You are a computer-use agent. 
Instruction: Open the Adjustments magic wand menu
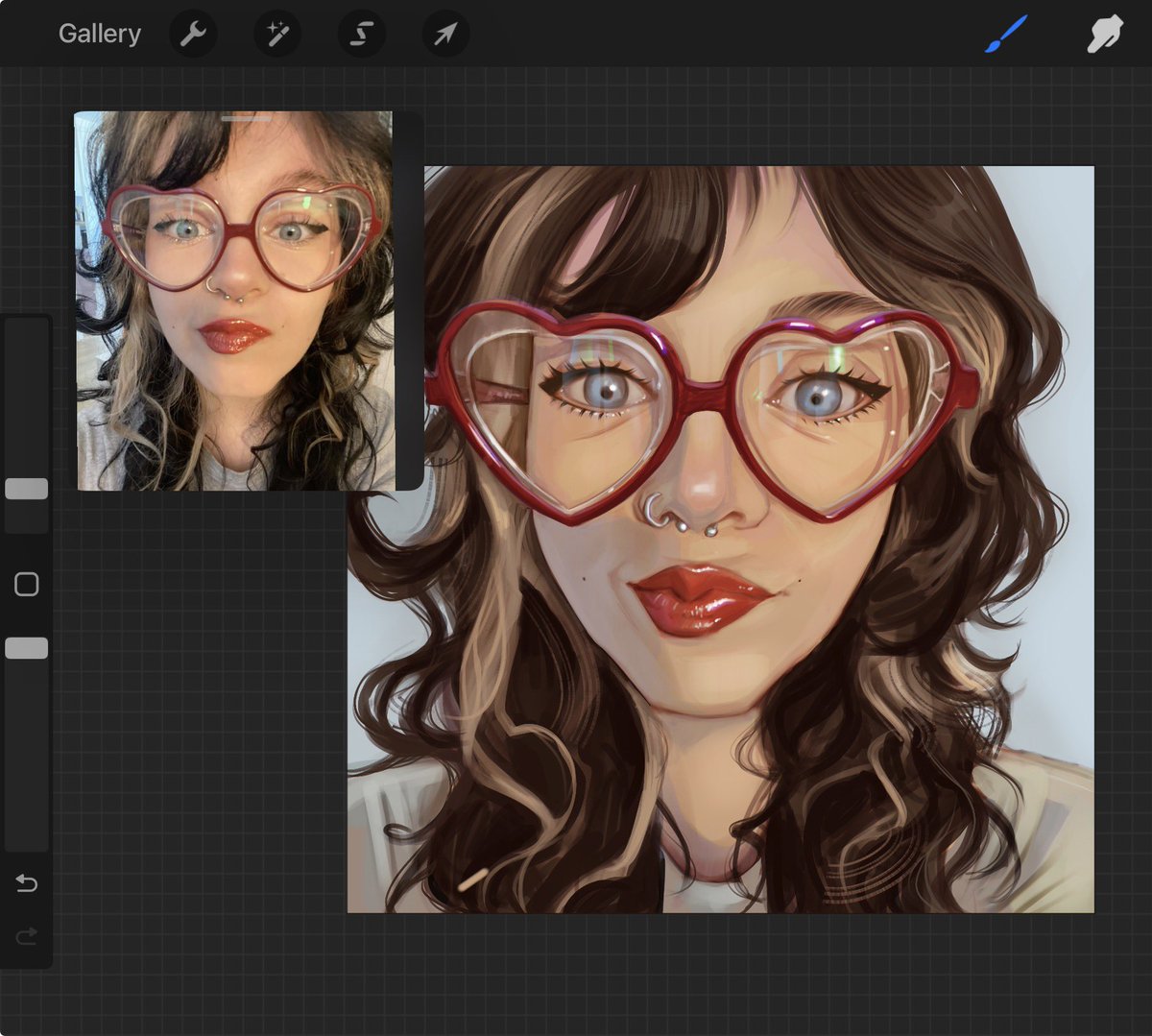[277, 35]
